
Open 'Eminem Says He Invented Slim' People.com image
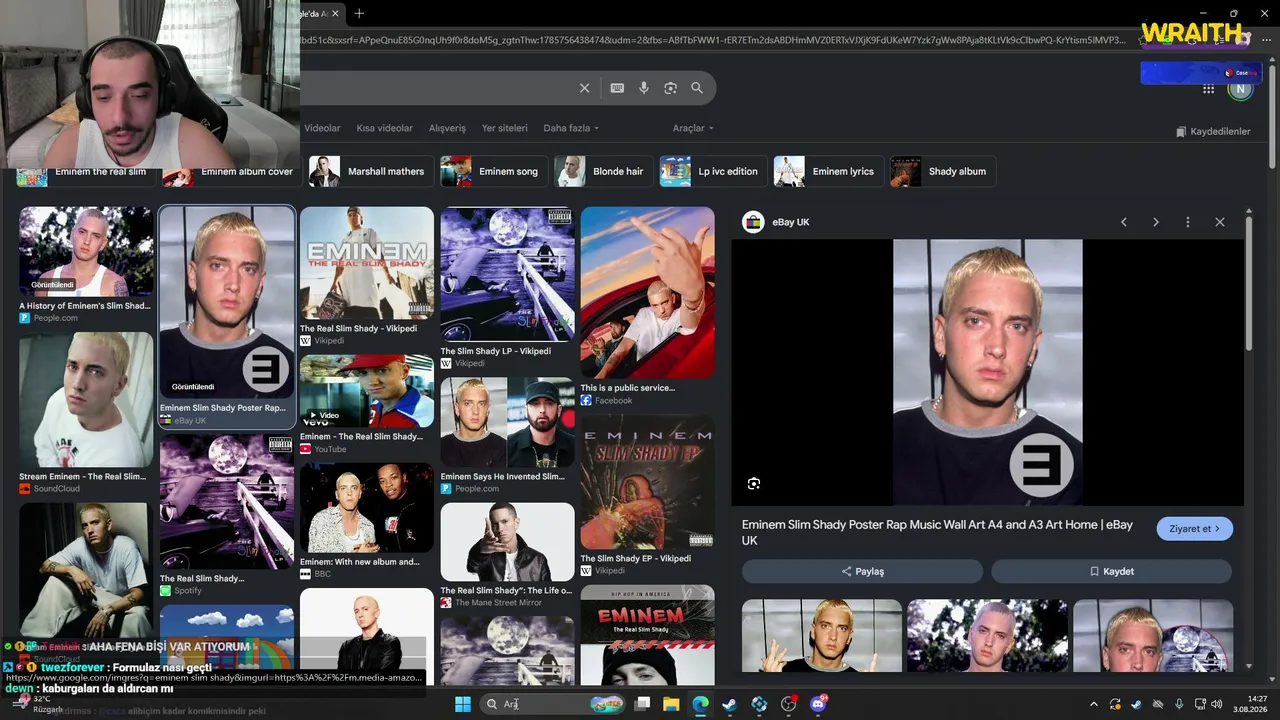coord(507,423)
